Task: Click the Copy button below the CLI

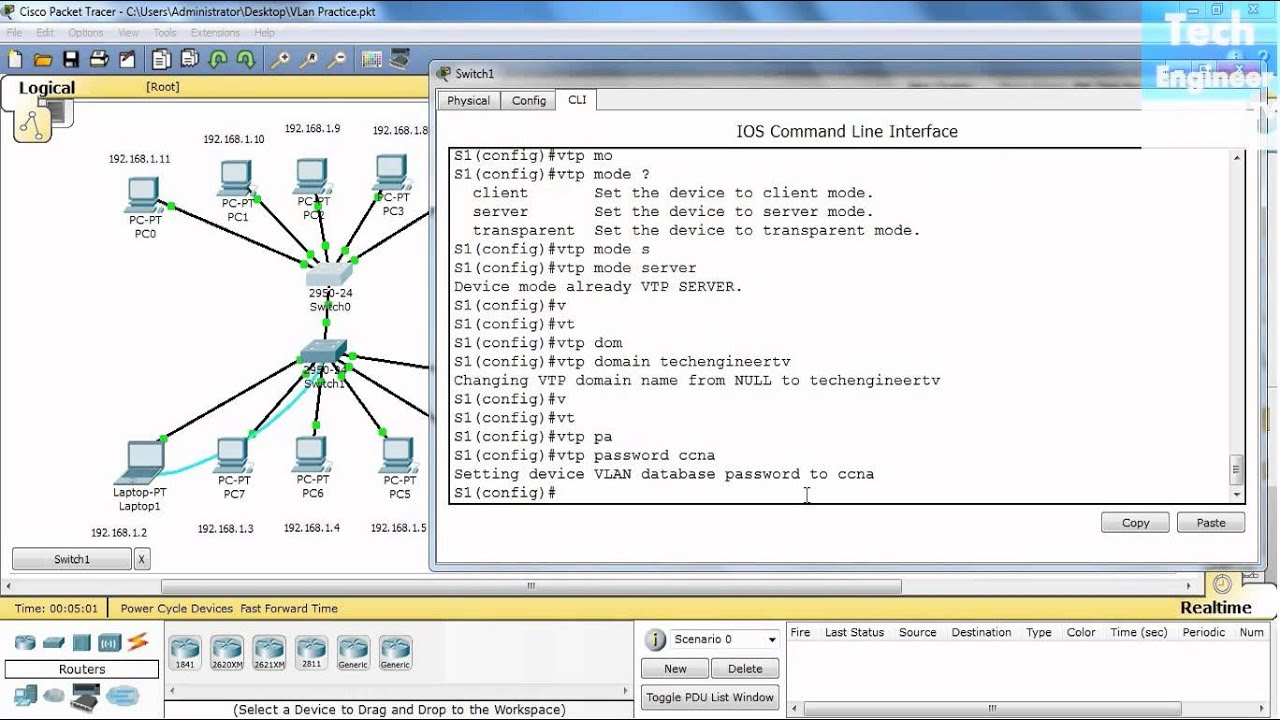Action: pos(1136,523)
